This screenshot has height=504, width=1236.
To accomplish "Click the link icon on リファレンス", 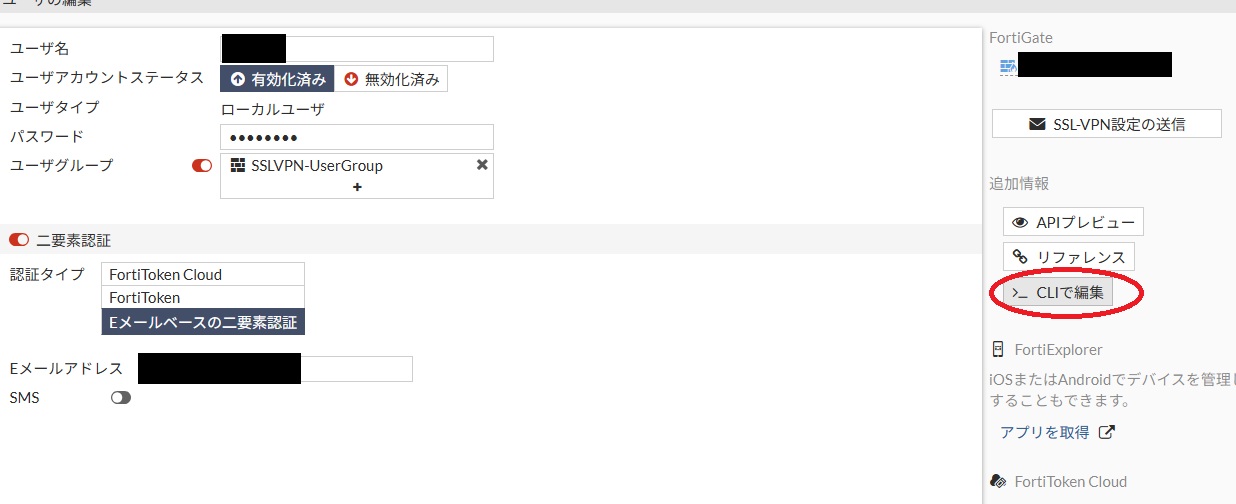I will pos(1020,257).
